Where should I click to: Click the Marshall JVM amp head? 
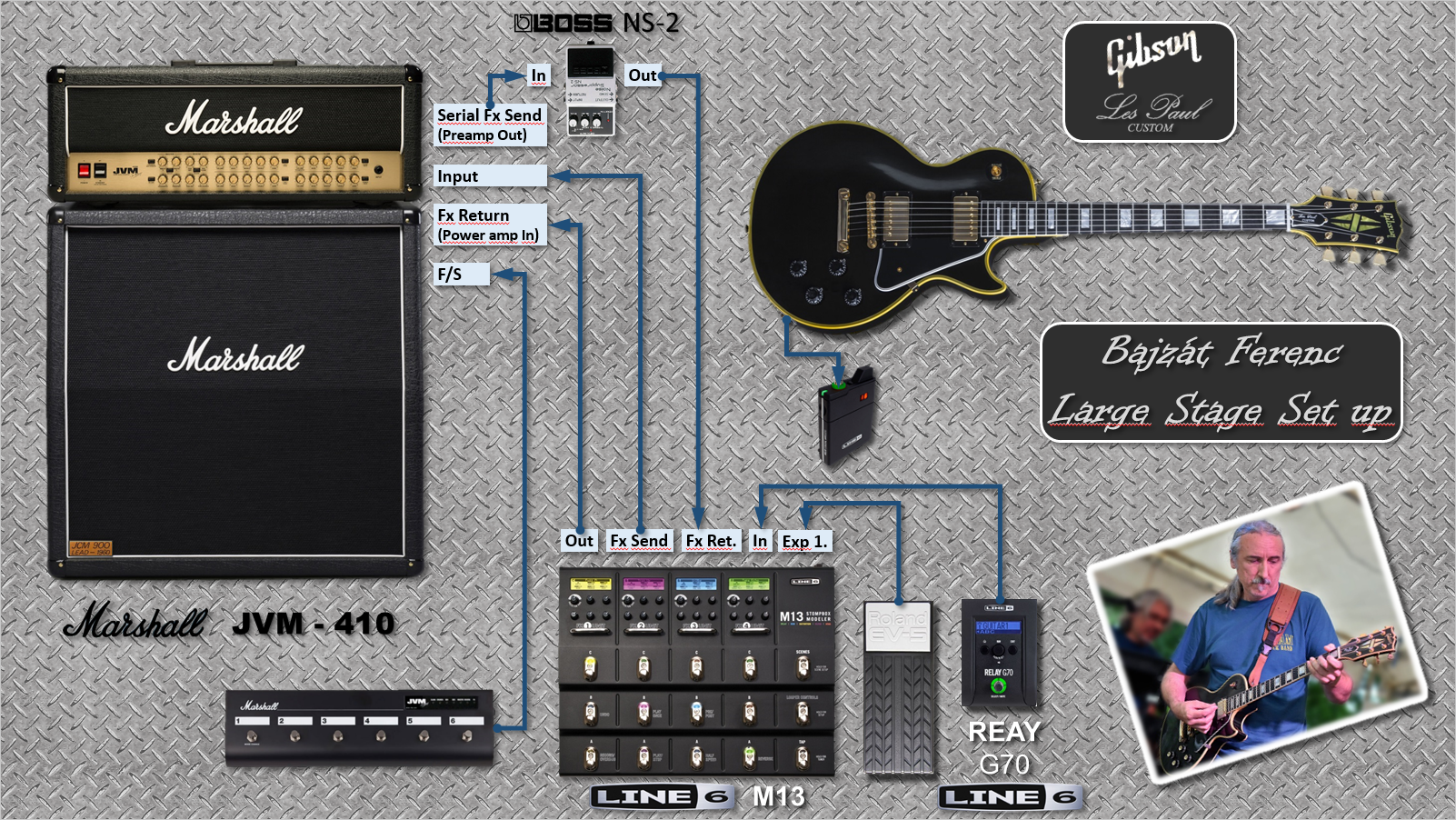pyautogui.click(x=234, y=133)
